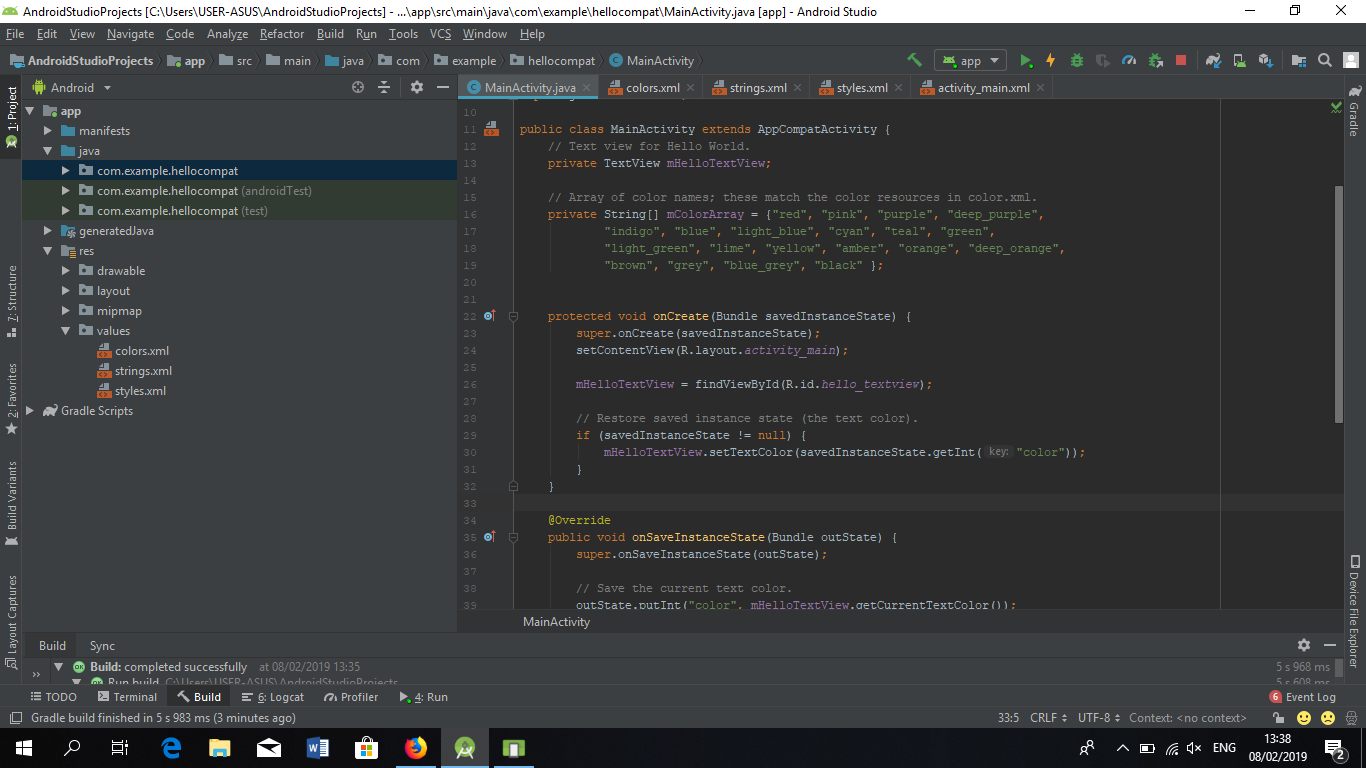
Task: Open the 6: Logcat tool window
Action: point(272,697)
